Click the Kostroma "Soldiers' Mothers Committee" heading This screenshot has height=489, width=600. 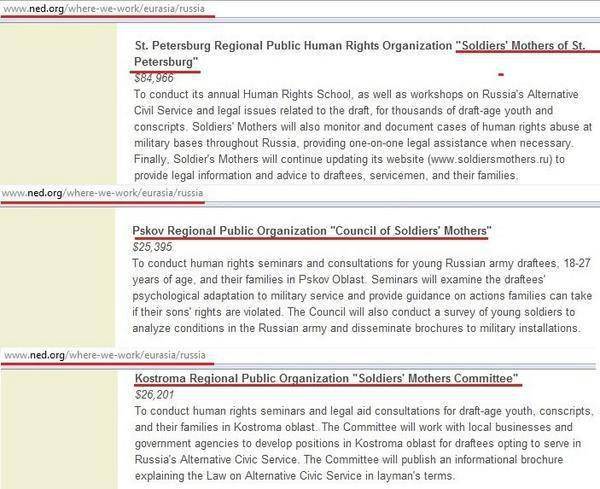326,378
